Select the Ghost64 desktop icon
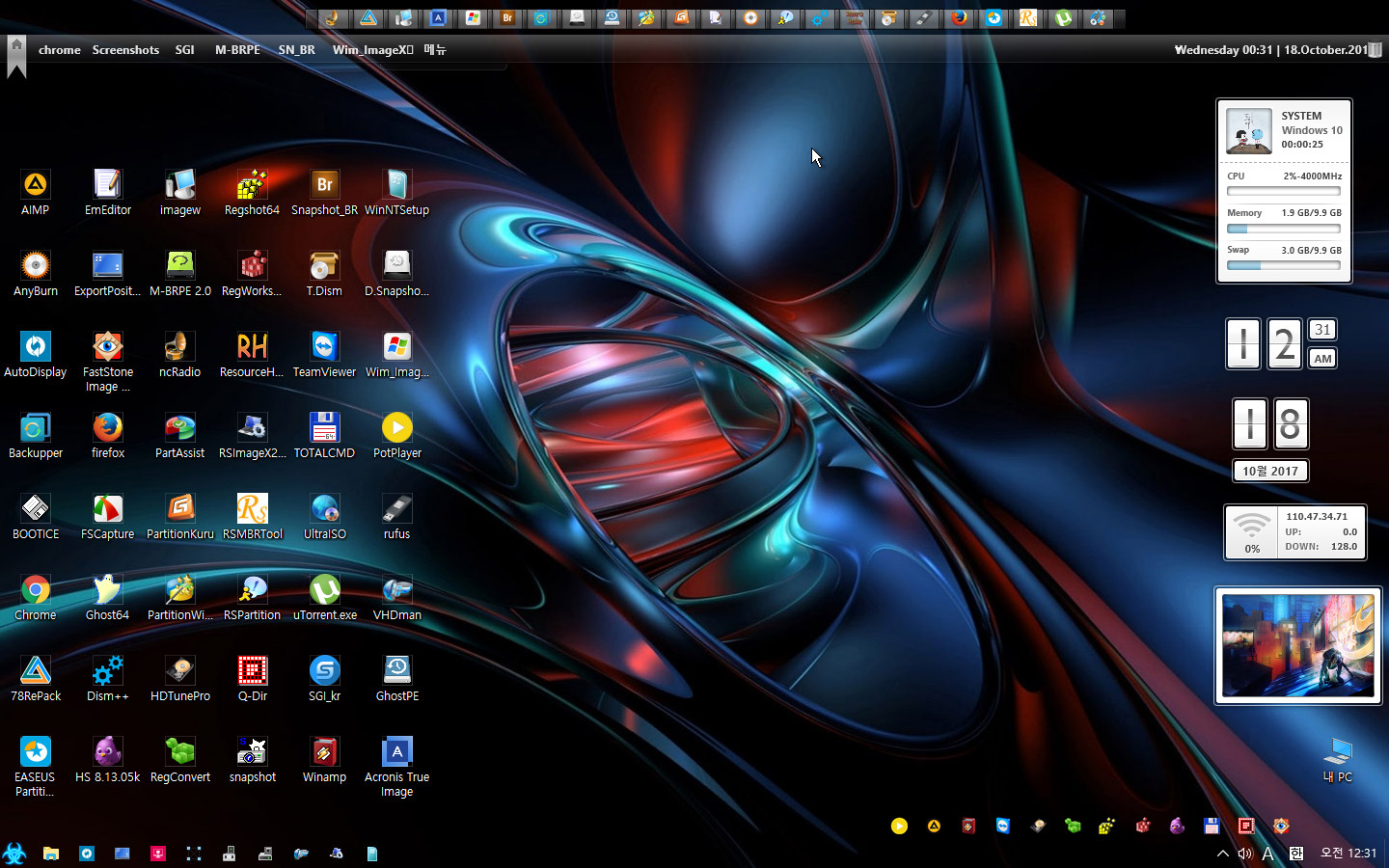Screen dimensions: 1389x868 click(x=108, y=597)
